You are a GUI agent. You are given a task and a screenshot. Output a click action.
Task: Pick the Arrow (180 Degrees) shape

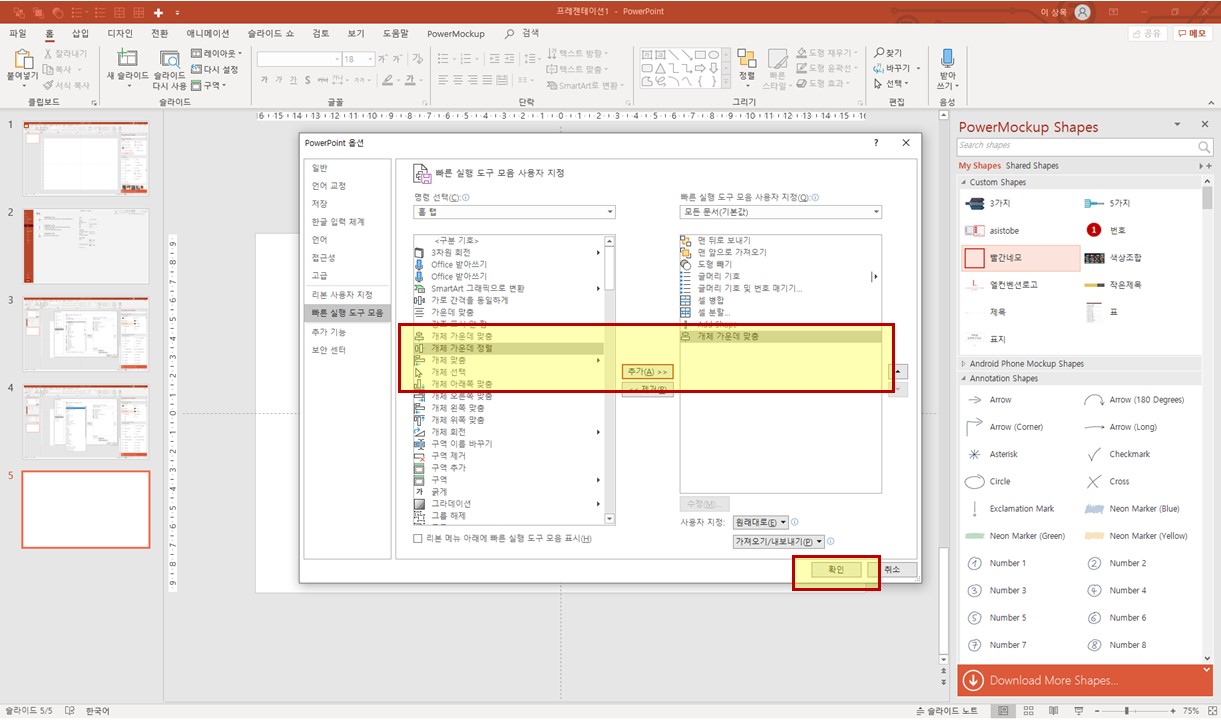click(1135, 400)
